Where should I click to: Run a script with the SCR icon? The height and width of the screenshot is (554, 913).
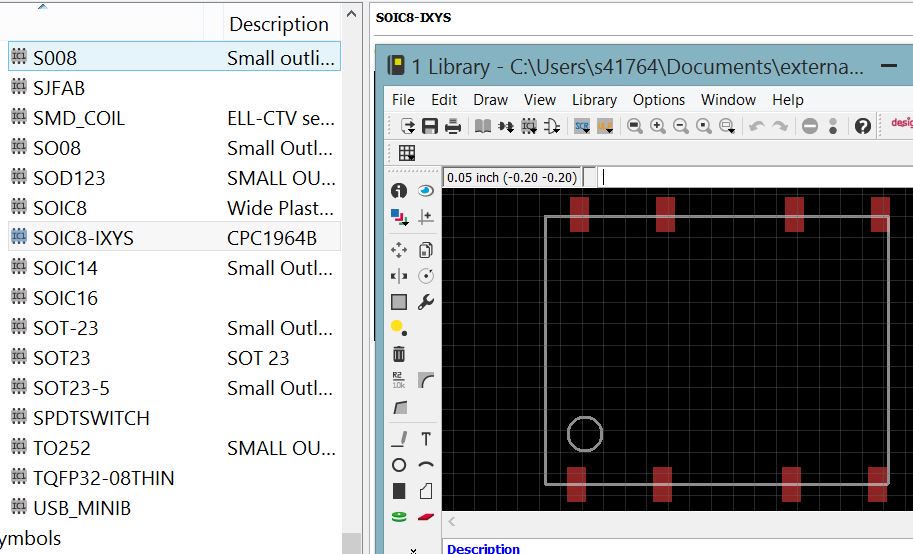click(x=582, y=126)
